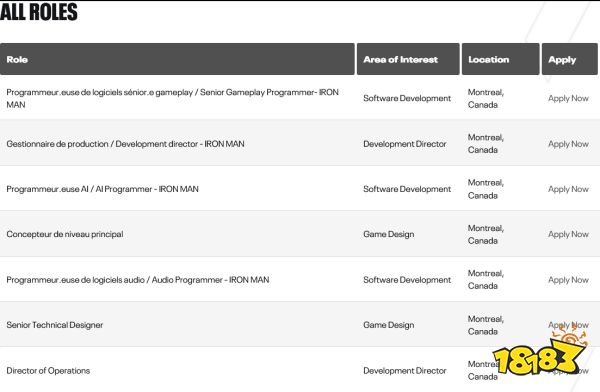Open the Senior Technical Designer role
Image resolution: width=600 pixels, height=392 pixels.
click(x=55, y=325)
